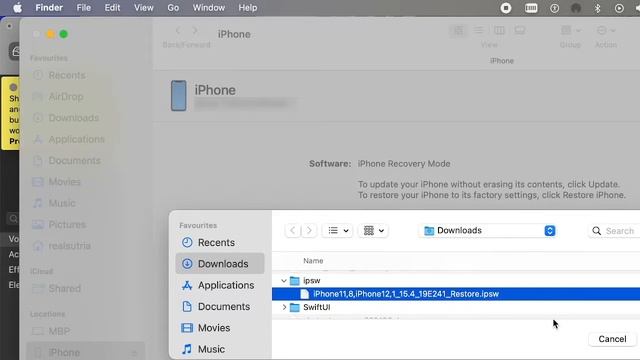
Task: Click the Search field in file dialog
Action: pyautogui.click(x=613, y=231)
